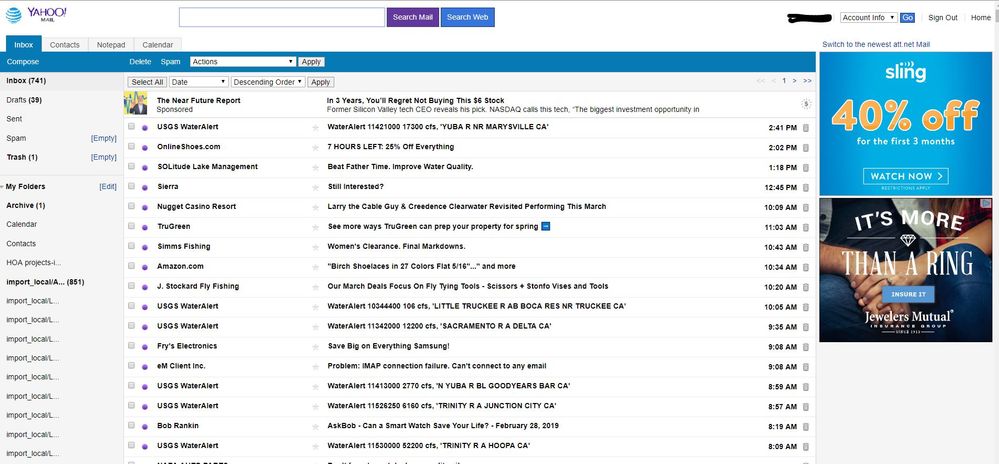Click the sponsored ad dollar icon
This screenshot has width=999, height=464.
806,104
